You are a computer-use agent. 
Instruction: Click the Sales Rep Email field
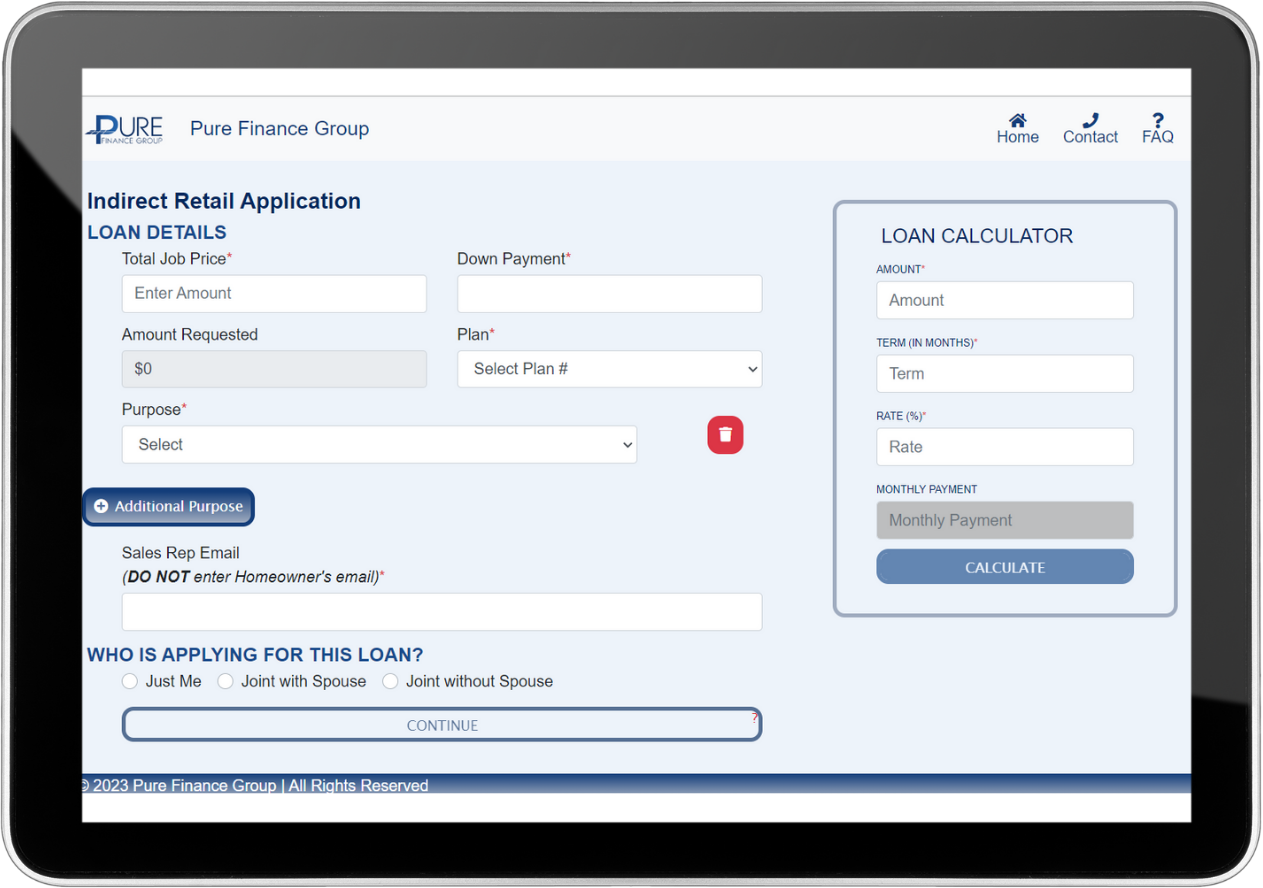(441, 611)
